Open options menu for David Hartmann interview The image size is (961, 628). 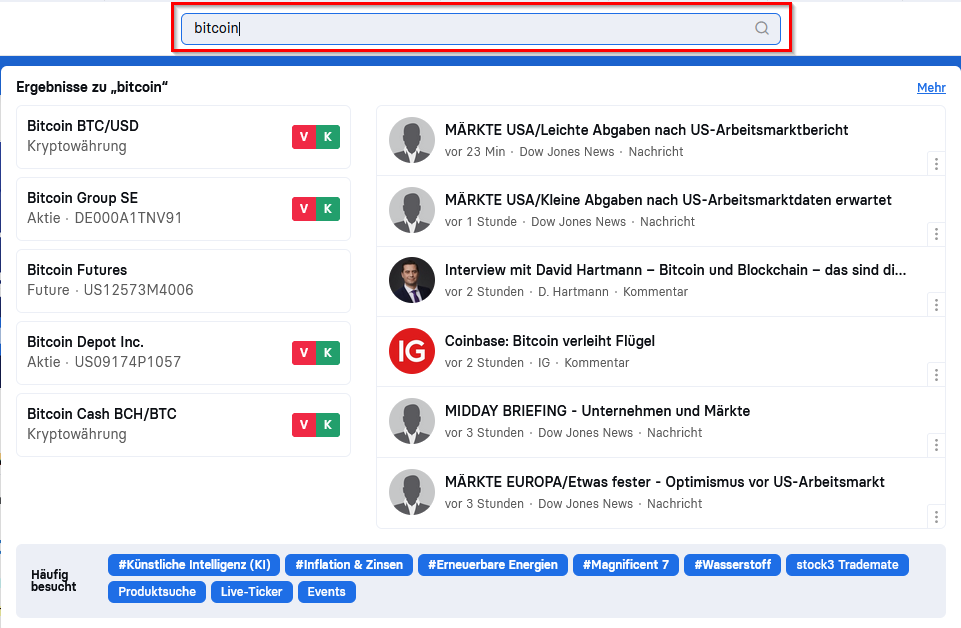936,305
